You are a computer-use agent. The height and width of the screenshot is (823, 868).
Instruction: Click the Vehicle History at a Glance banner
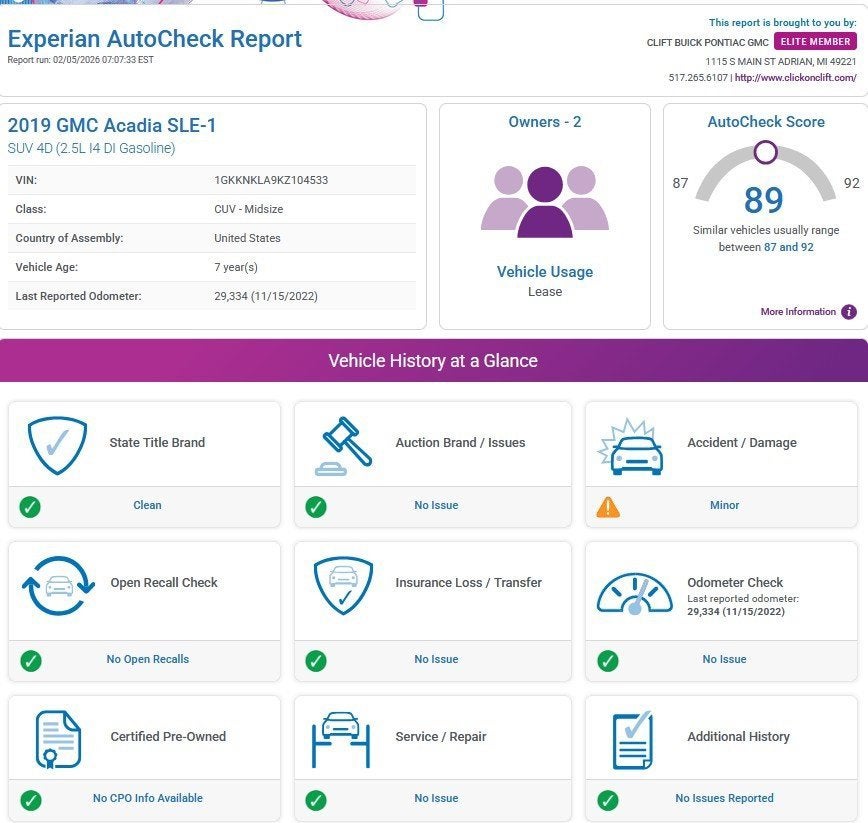tap(433, 361)
